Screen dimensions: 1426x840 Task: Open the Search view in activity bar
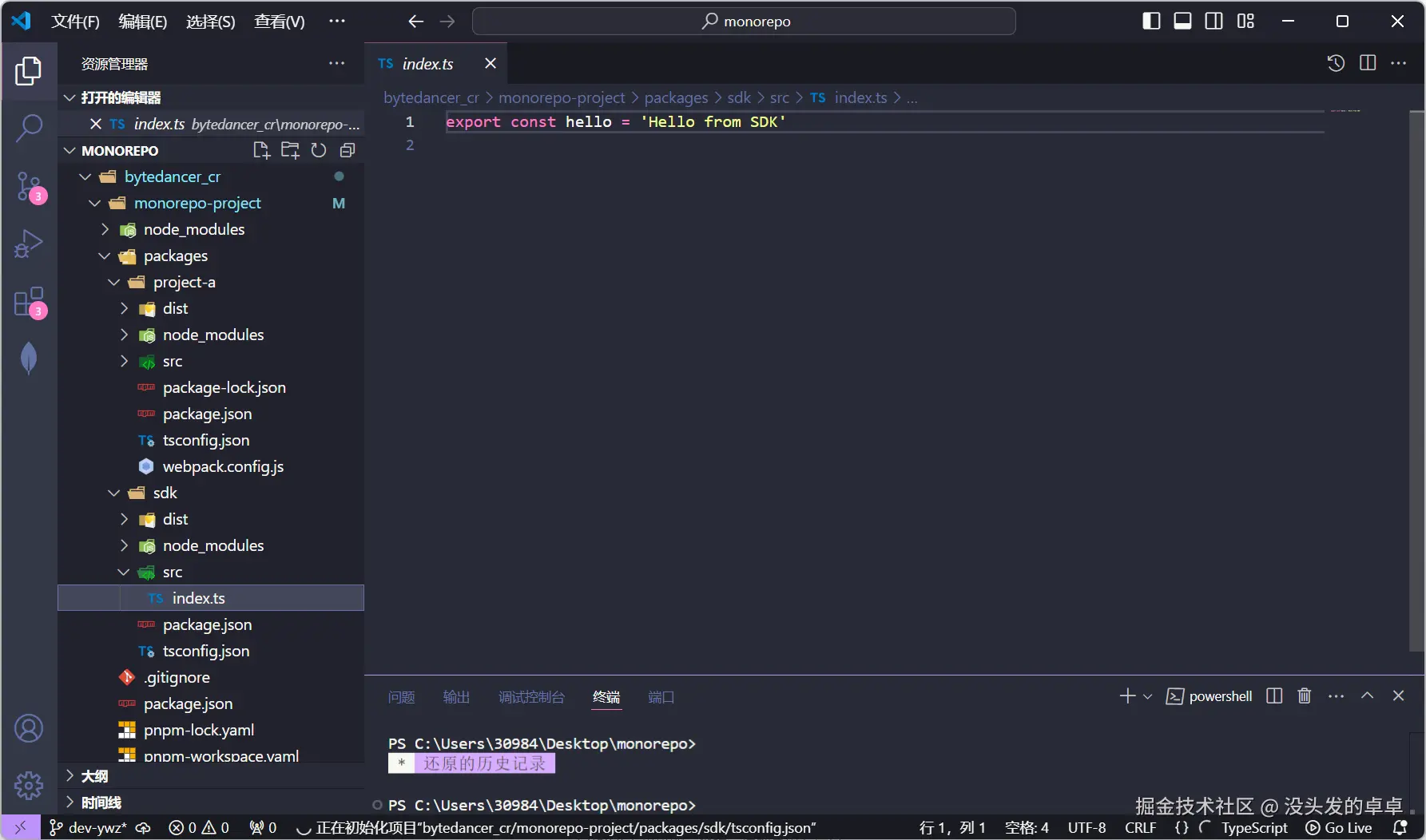(29, 128)
